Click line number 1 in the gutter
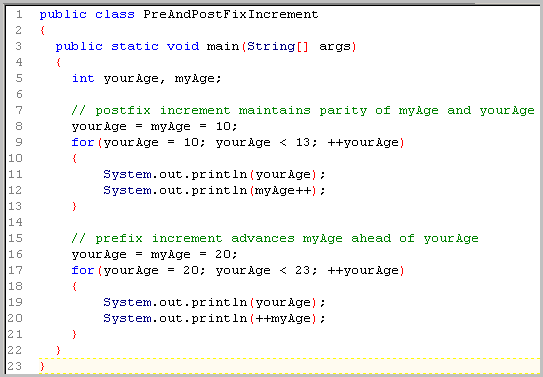Viewport: 543px width, 377px height. (19, 15)
